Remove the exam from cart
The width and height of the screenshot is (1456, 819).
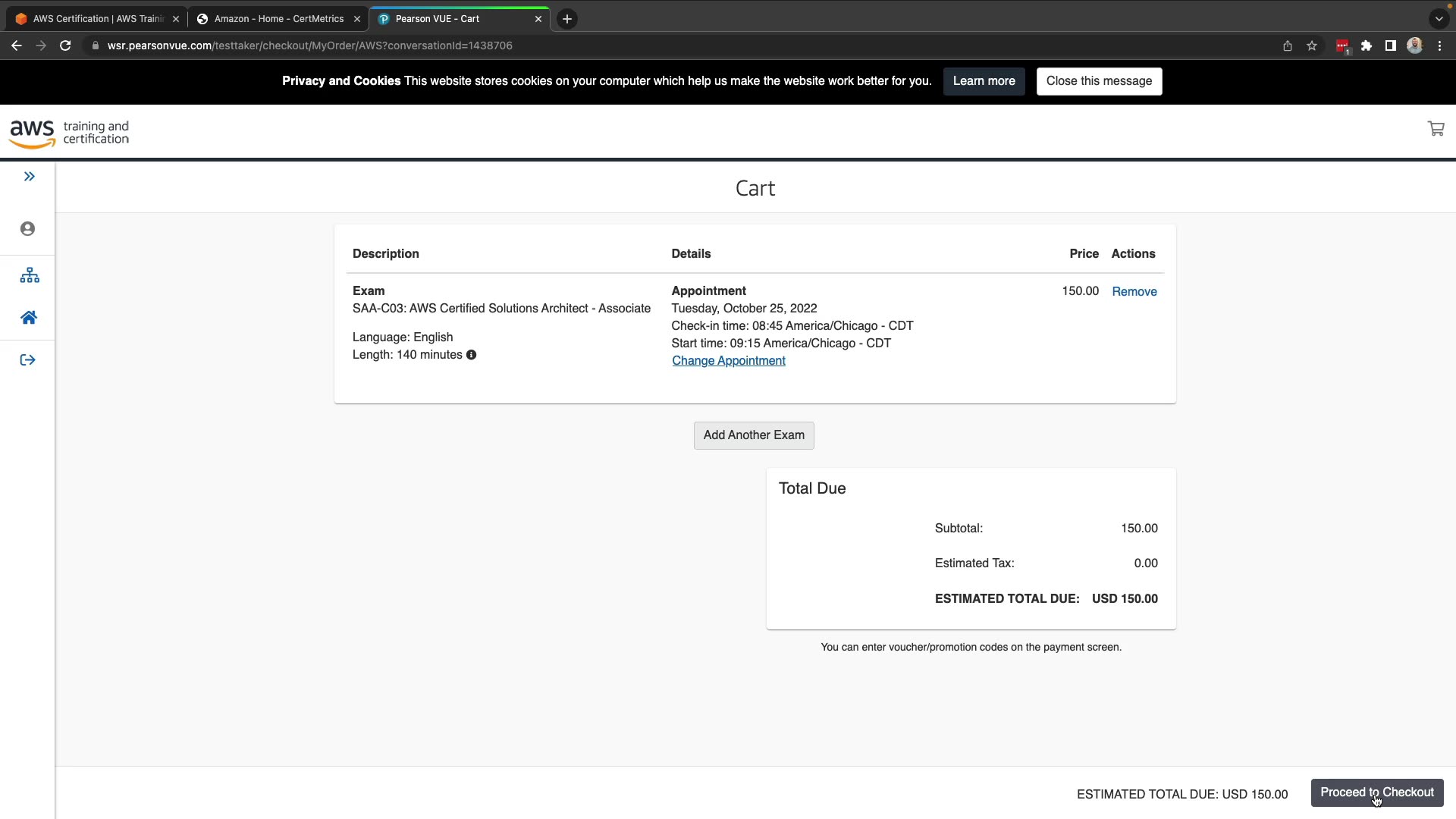pyautogui.click(x=1134, y=292)
